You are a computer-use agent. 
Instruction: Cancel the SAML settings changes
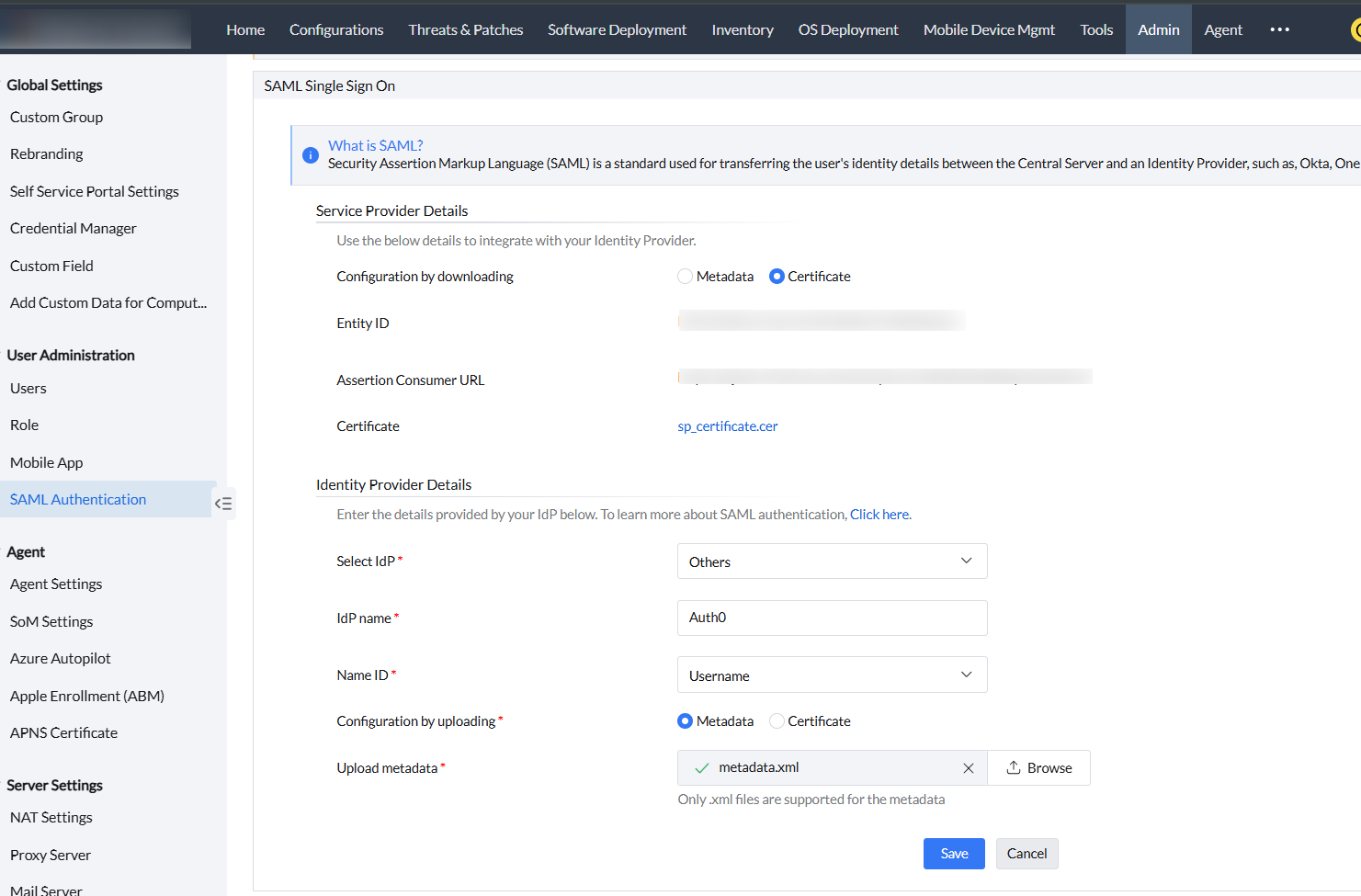click(1026, 854)
